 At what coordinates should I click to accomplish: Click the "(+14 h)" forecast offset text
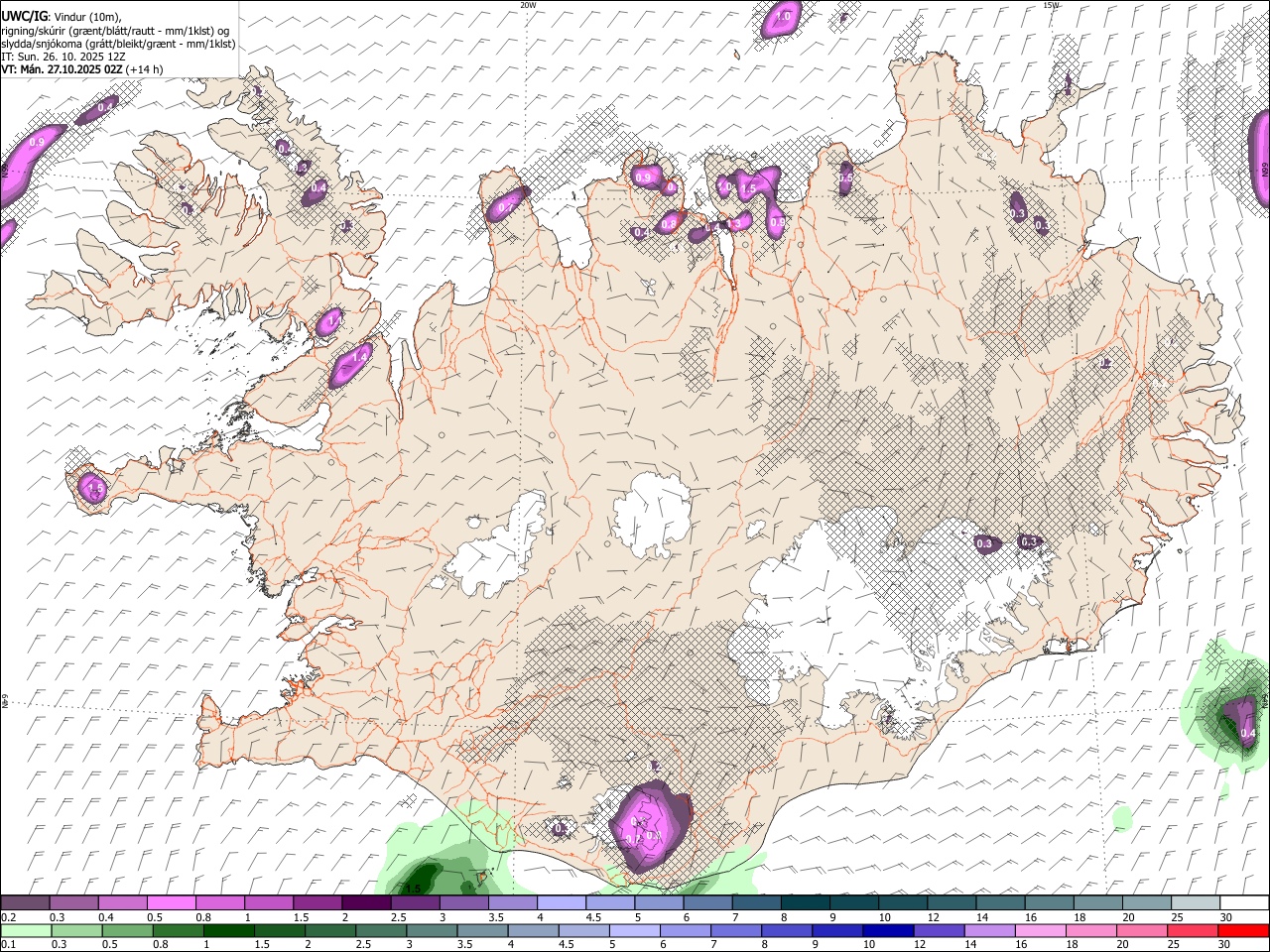(x=145, y=69)
